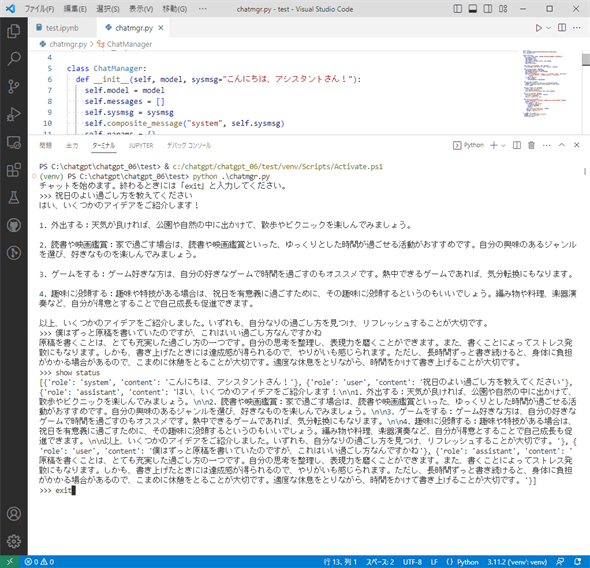590x568 pixels.
Task: Select interpreter 3.11.2 (venv: venv)
Action: click(x=517, y=562)
